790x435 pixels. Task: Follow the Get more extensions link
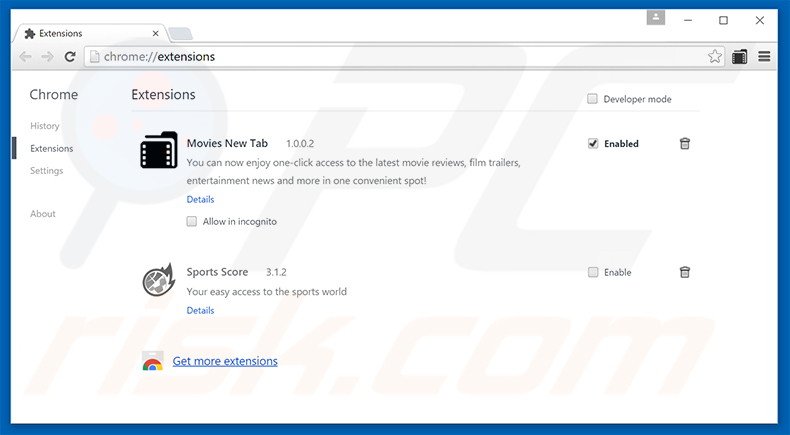(225, 361)
